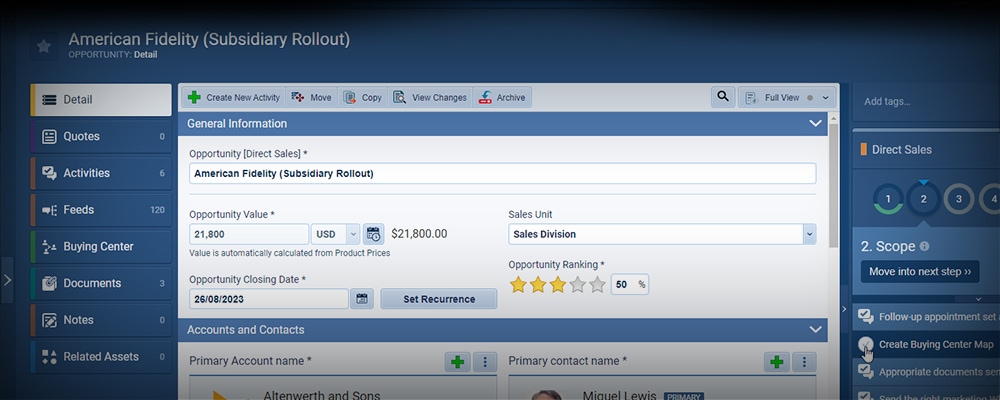Viewport: 1000px width, 400px height.
Task: Click the Altenwerth and Sons account name
Action: pos(322,395)
